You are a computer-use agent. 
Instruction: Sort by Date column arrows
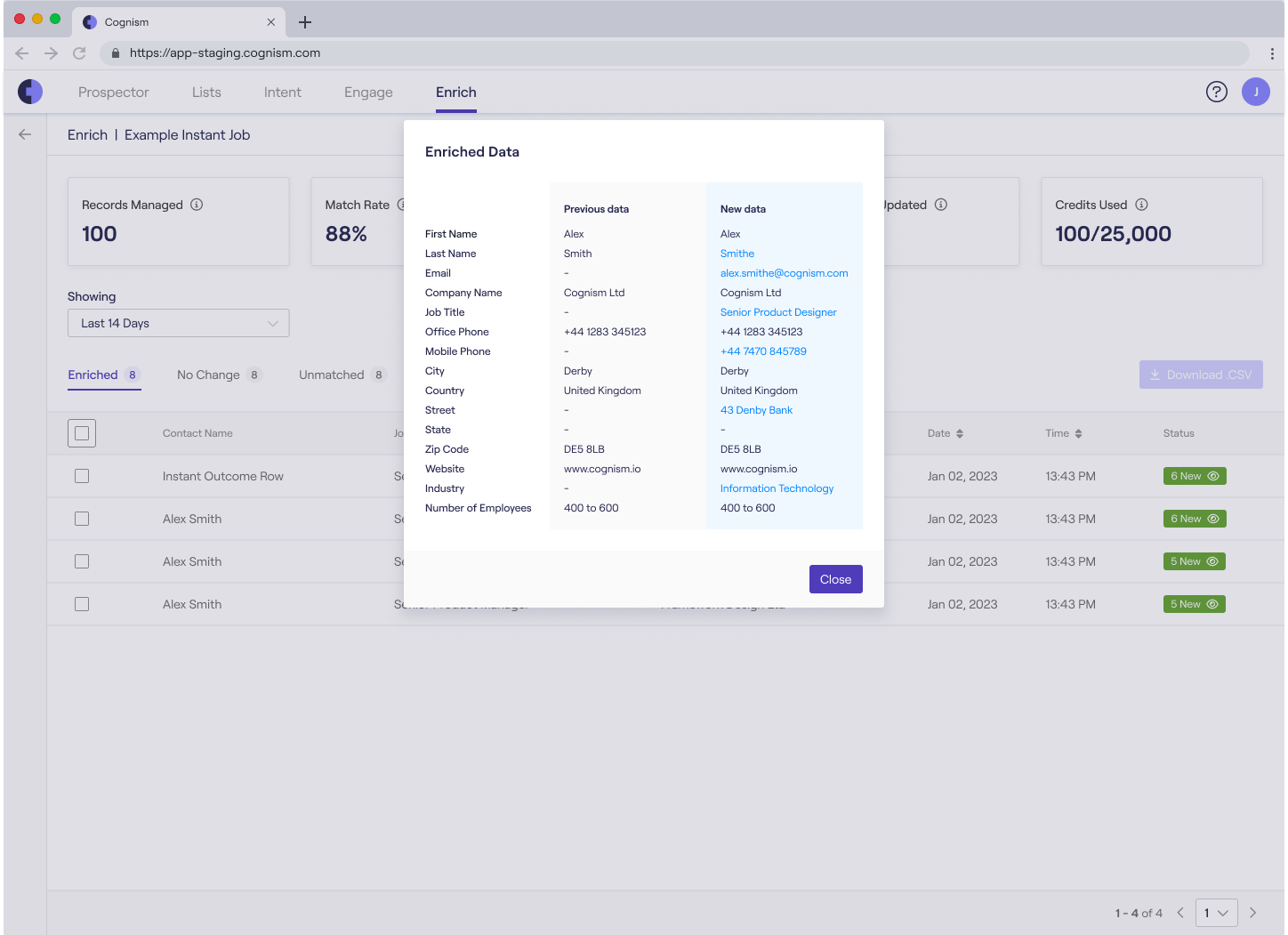959,433
